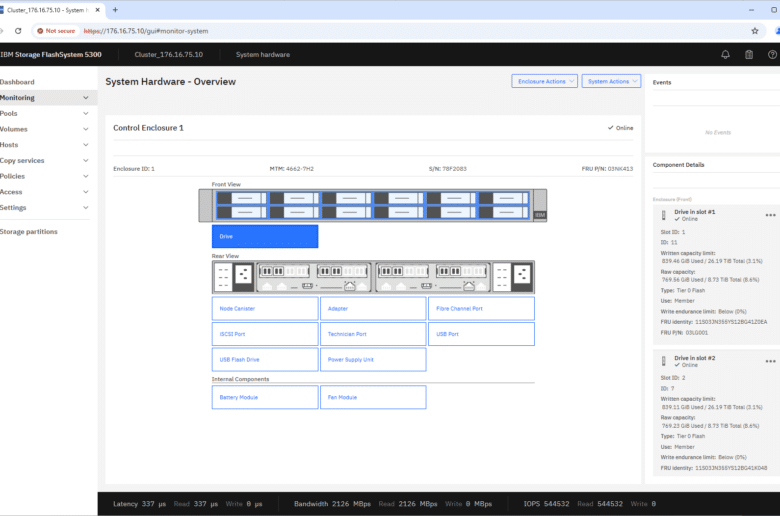Click the Fan Module tile

pos(373,397)
